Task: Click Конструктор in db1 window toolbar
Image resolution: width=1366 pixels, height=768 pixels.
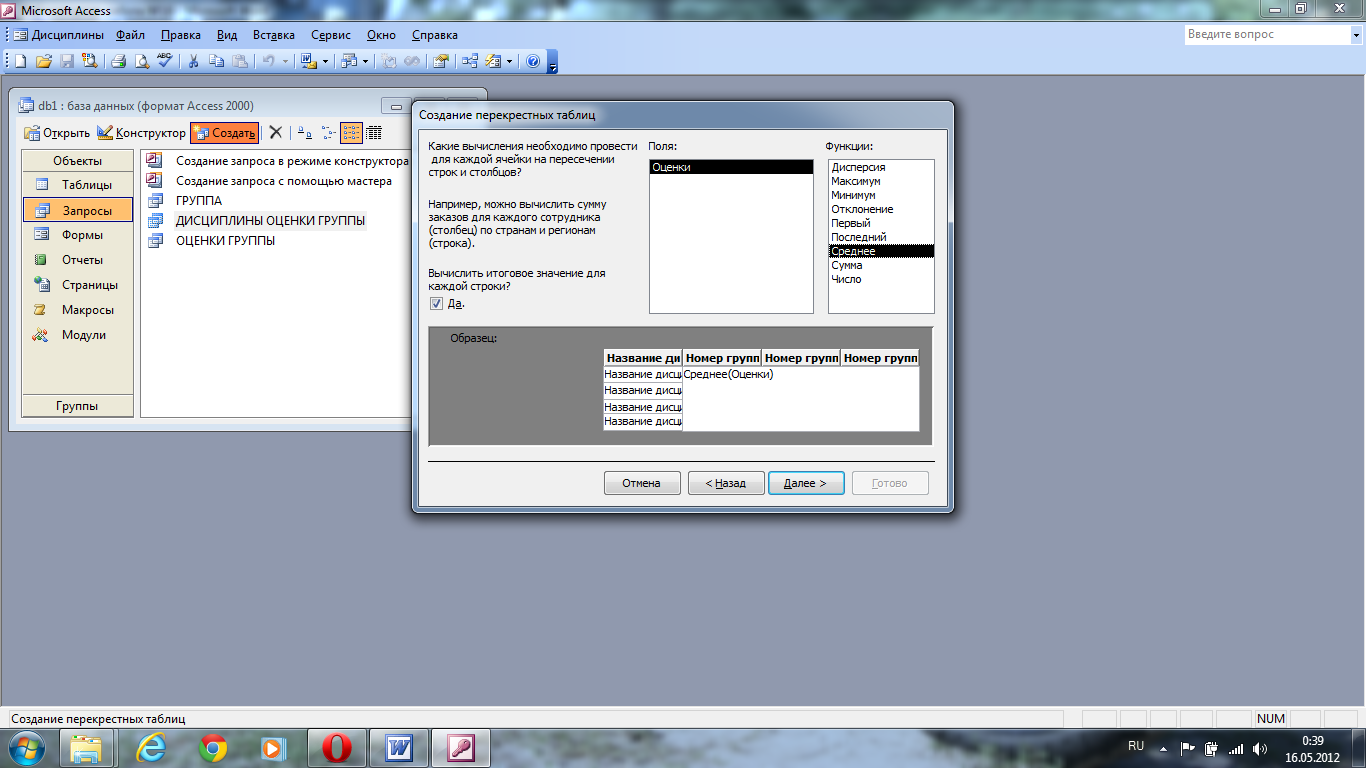Action: tap(141, 132)
